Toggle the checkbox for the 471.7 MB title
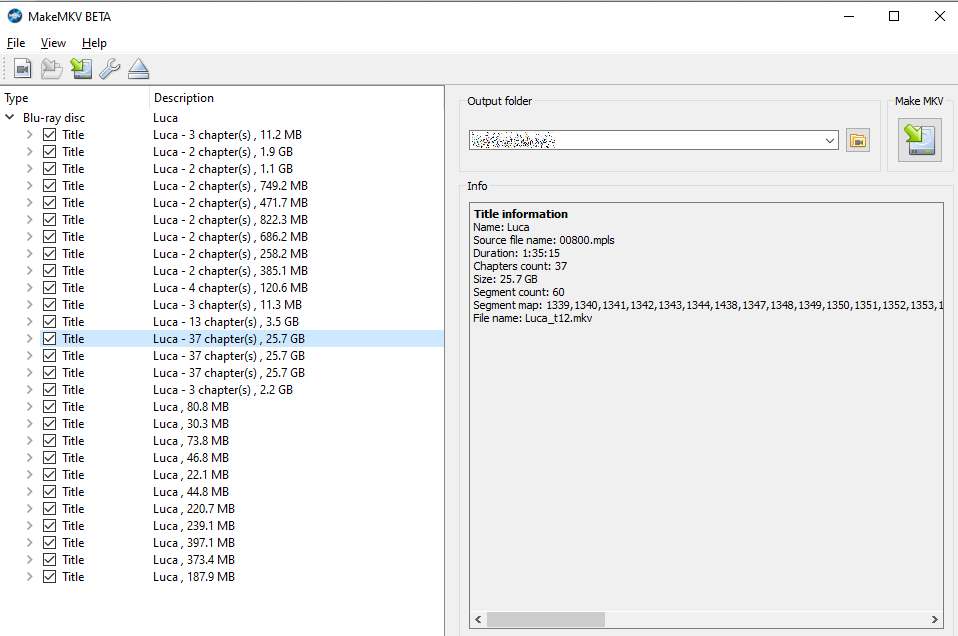Image resolution: width=958 pixels, height=636 pixels. click(x=49, y=203)
